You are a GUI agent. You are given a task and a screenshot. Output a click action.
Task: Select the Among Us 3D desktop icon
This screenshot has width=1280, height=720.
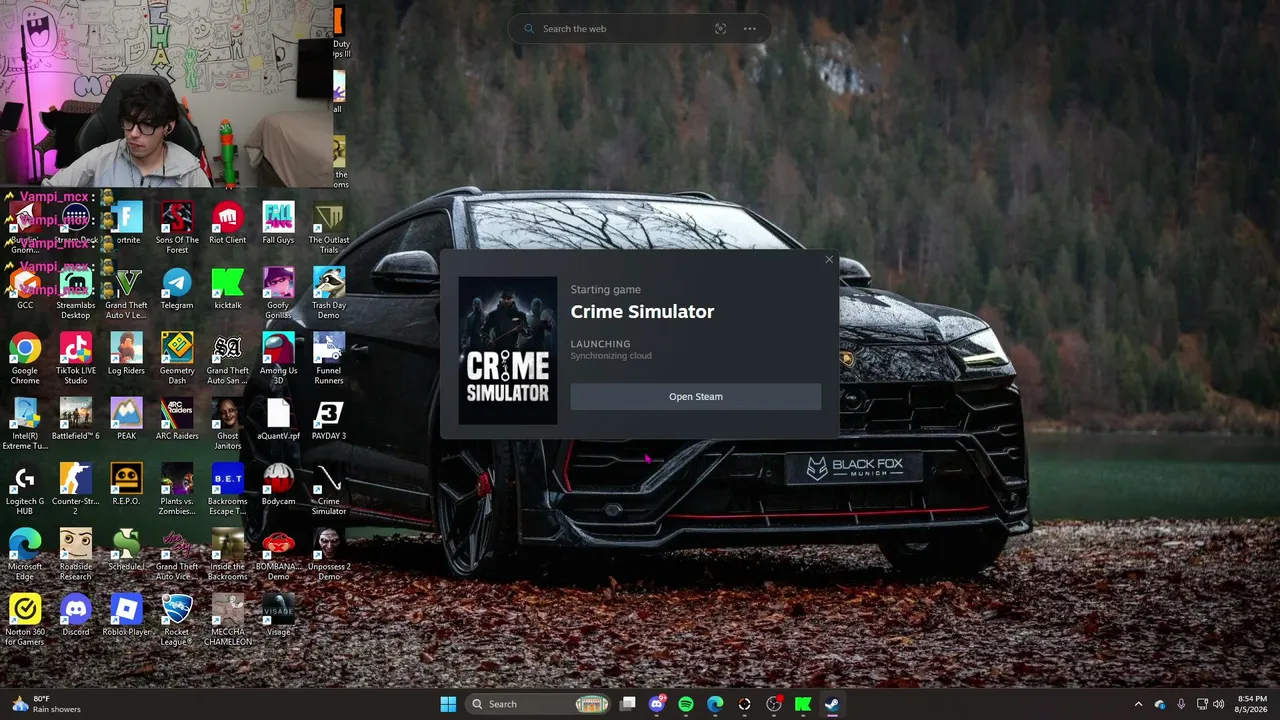coord(278,359)
